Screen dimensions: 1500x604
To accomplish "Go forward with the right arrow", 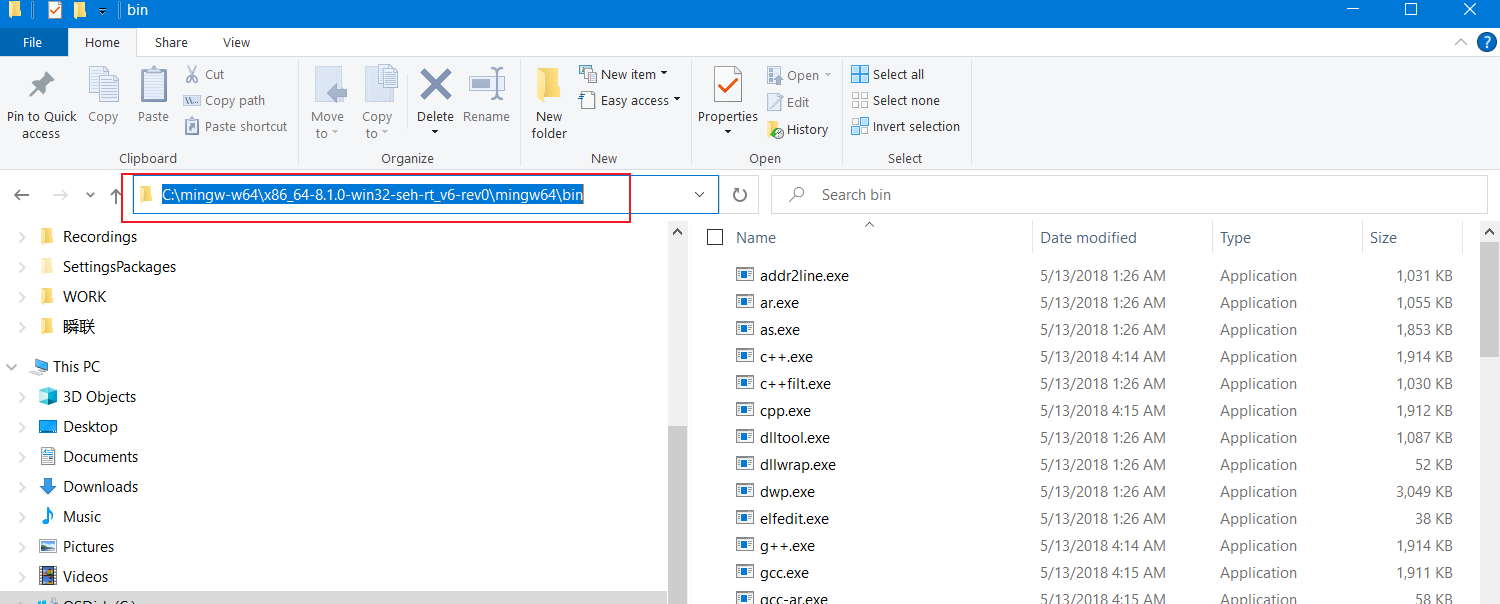I will pyautogui.click(x=60, y=195).
